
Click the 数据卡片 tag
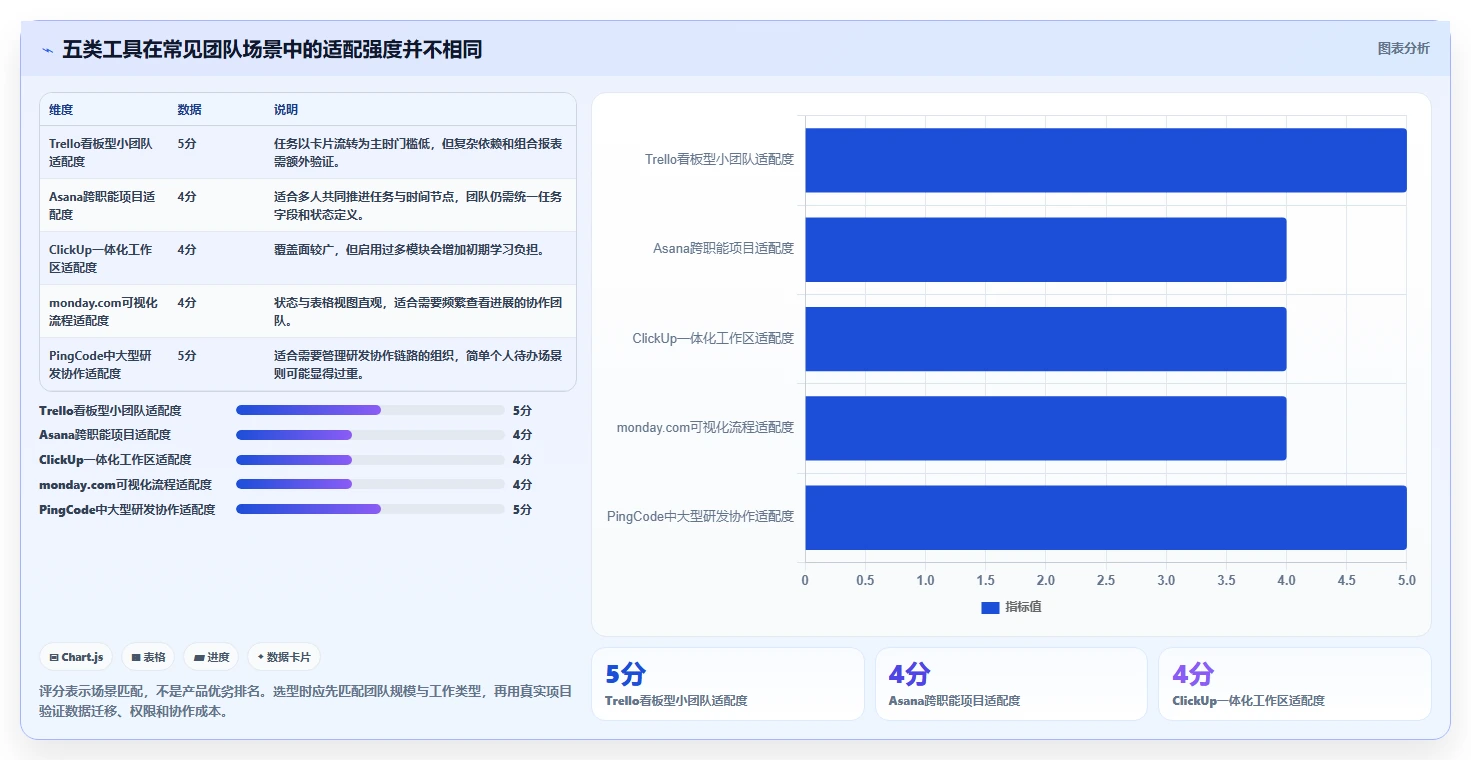[x=284, y=657]
